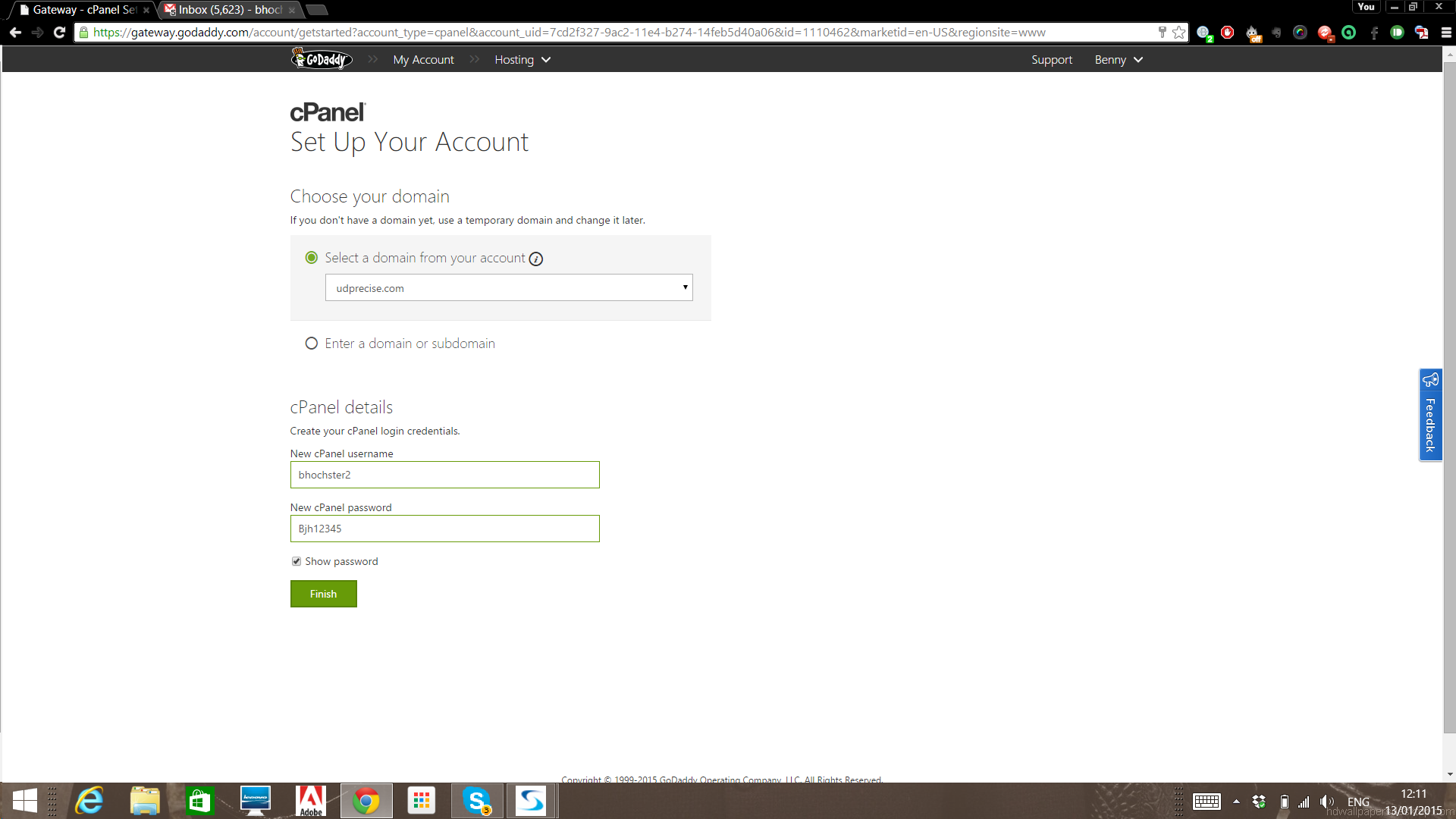Click the info icon beside domain option
1456x819 pixels.
(x=536, y=259)
